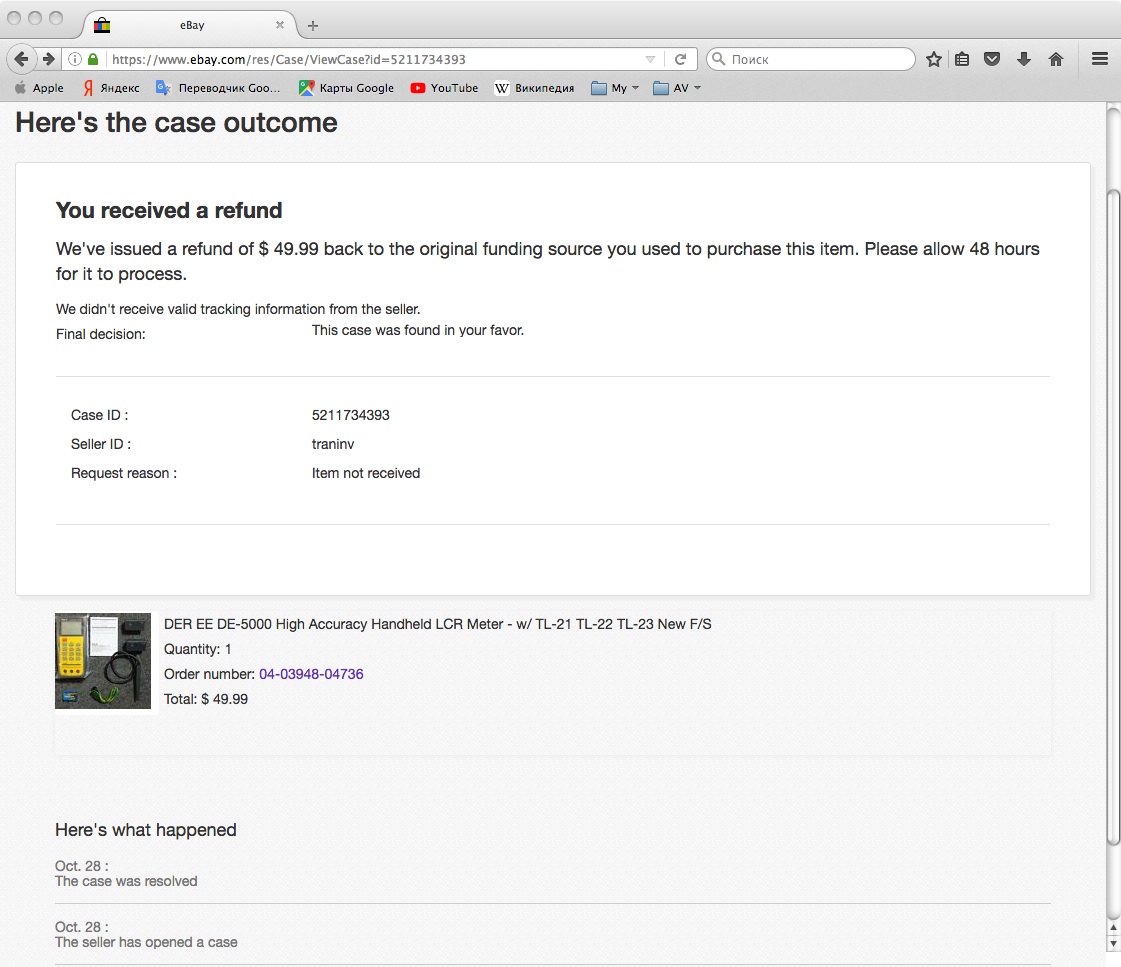The height and width of the screenshot is (967, 1121).
Task: Open the Firefox hamburger menu
Action: [x=1100, y=59]
